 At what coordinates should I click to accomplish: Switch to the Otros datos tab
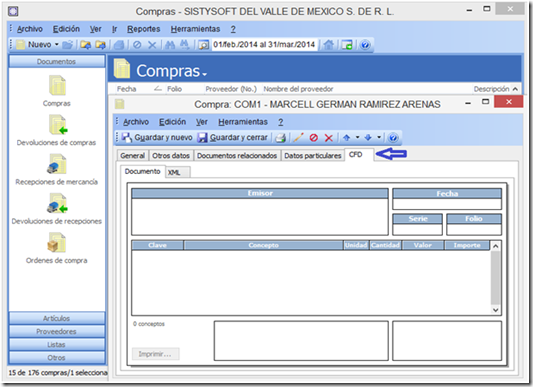click(171, 156)
